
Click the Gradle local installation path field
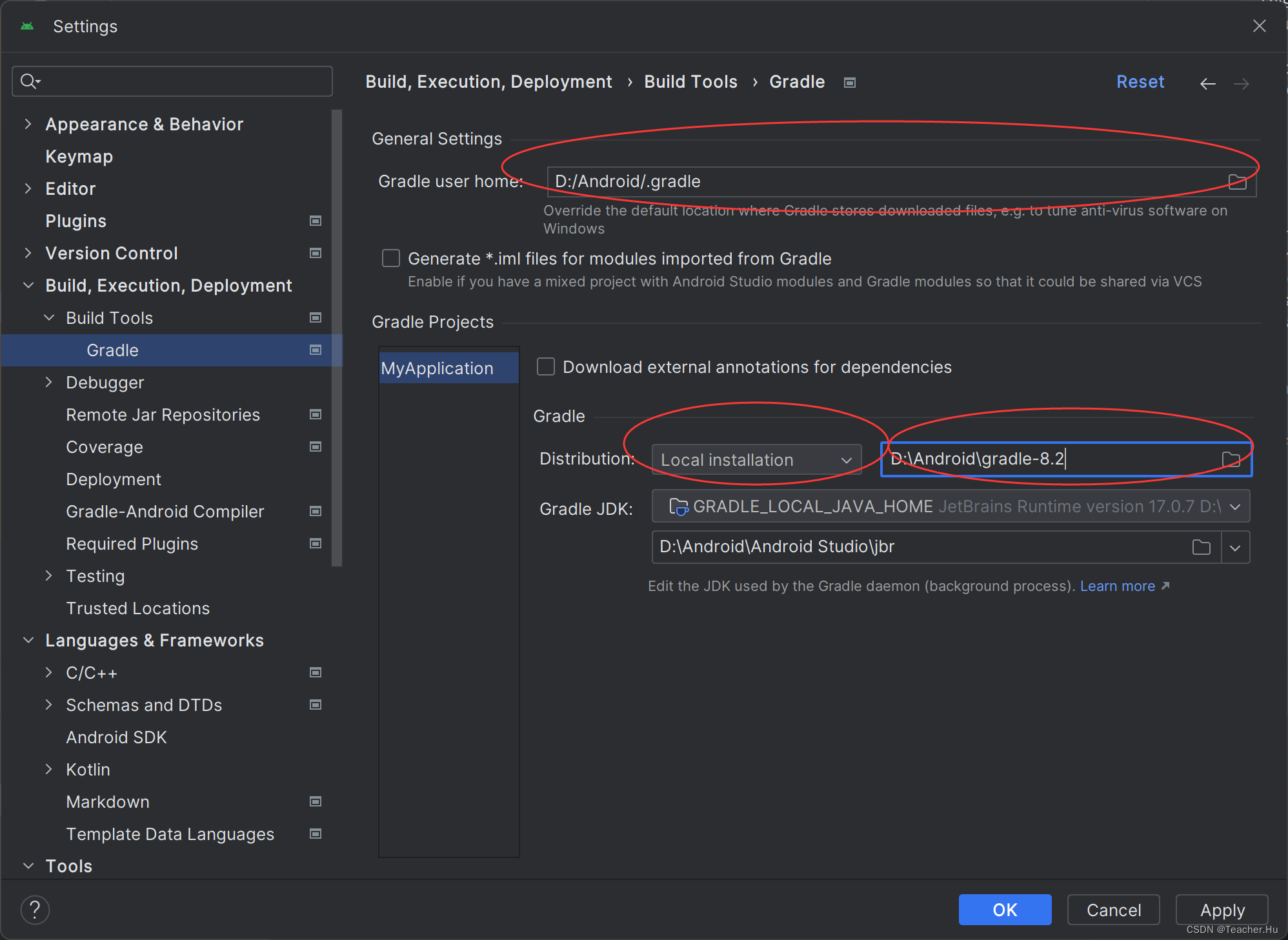1066,459
